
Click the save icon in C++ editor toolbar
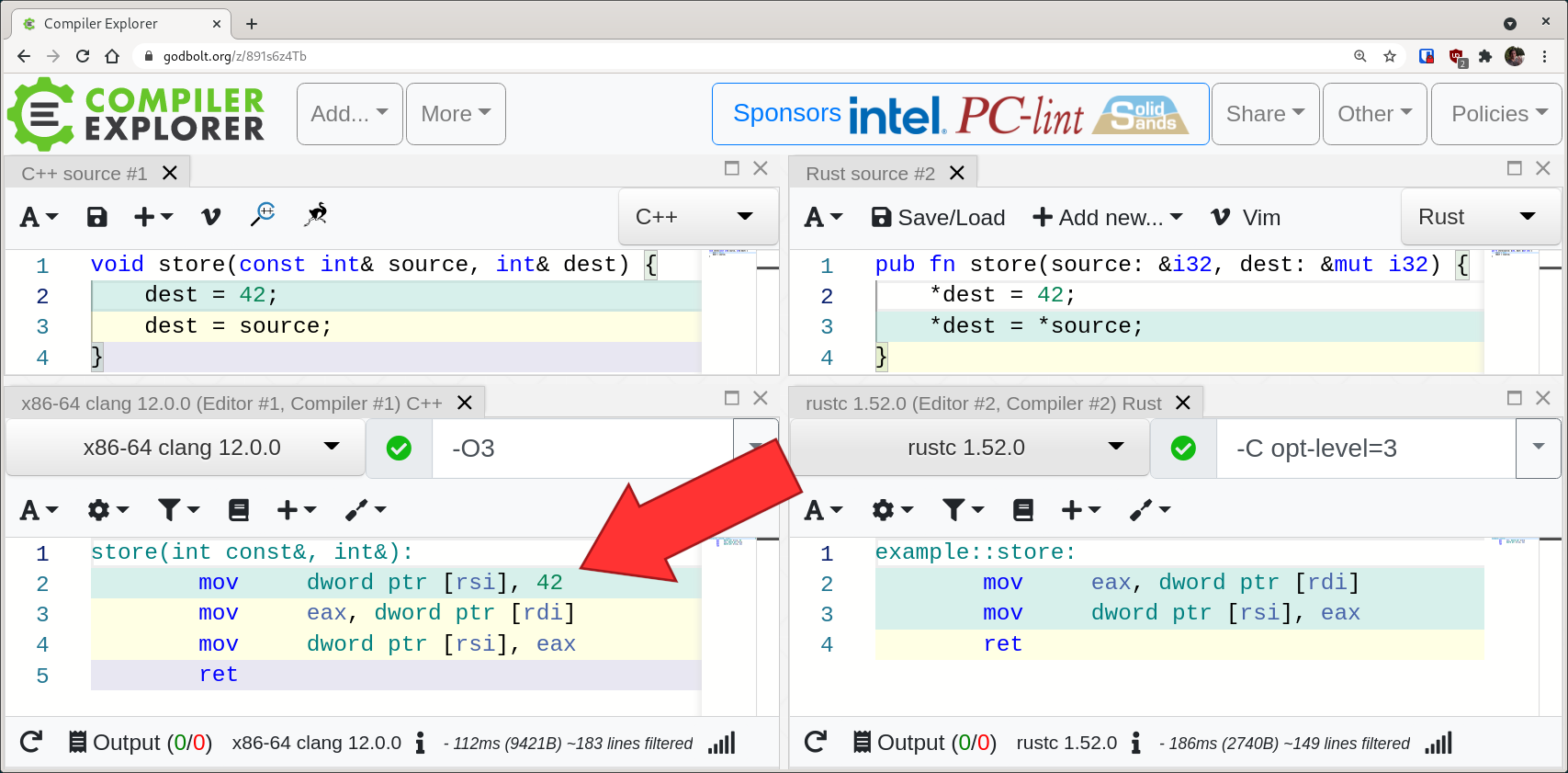tap(96, 217)
